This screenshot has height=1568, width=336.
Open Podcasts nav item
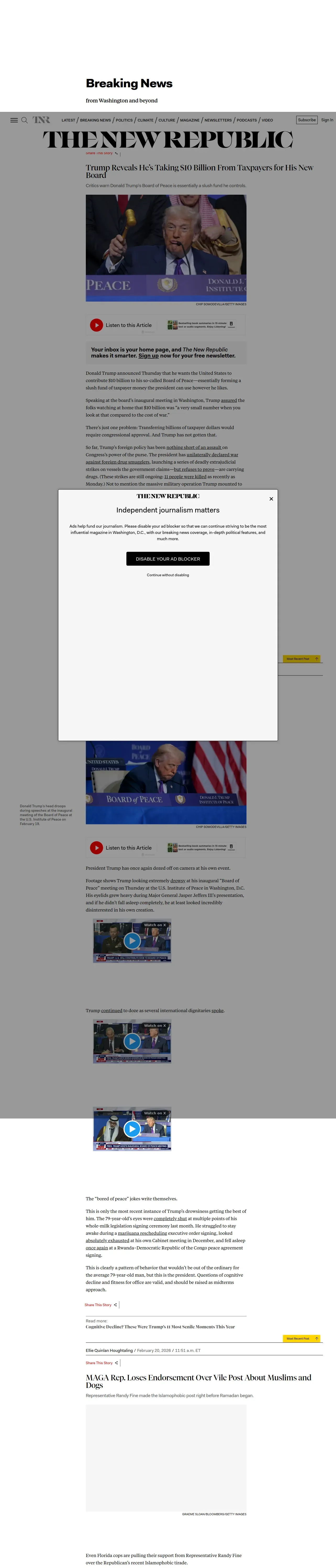tap(247, 120)
